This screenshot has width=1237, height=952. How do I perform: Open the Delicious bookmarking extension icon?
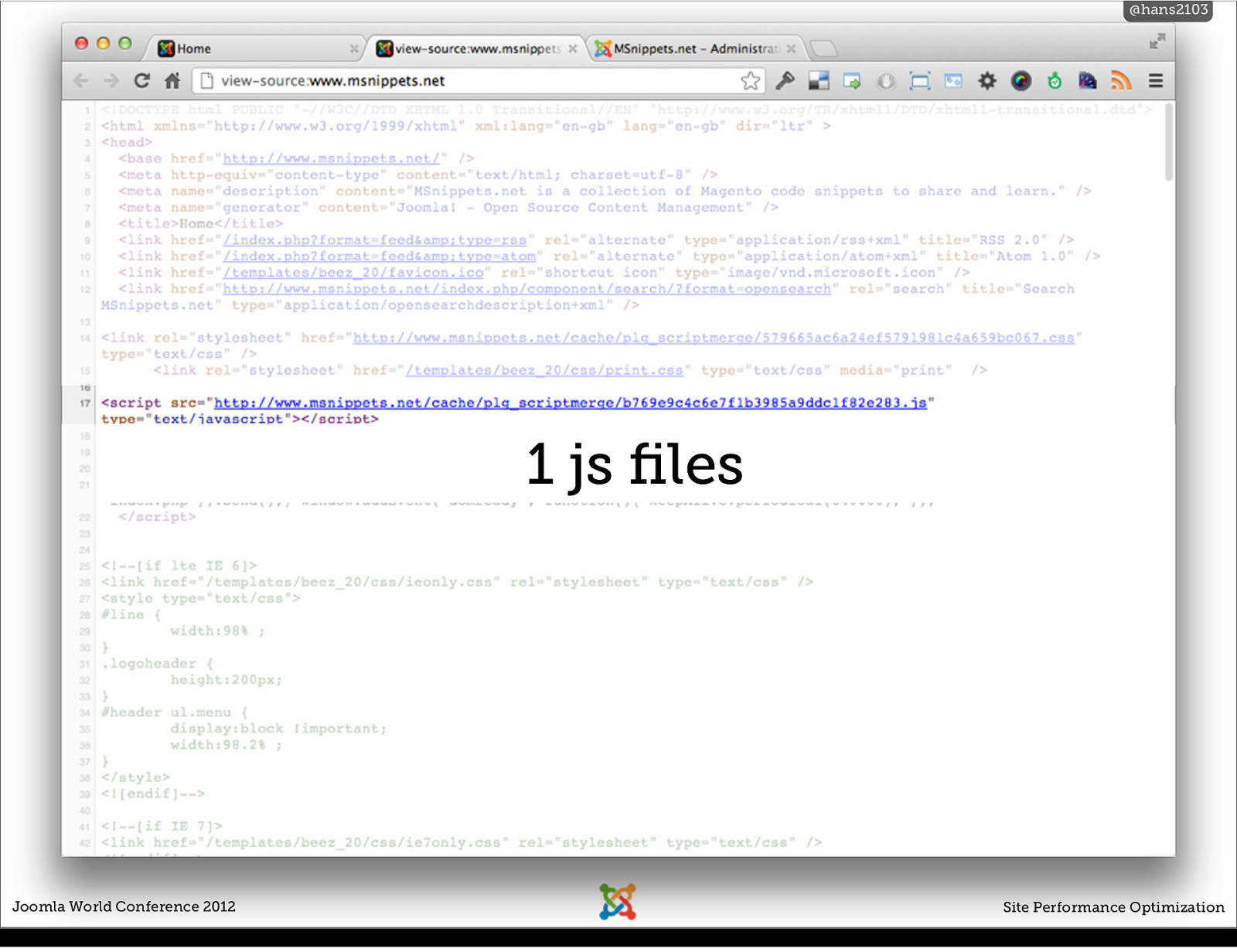pyautogui.click(x=819, y=80)
